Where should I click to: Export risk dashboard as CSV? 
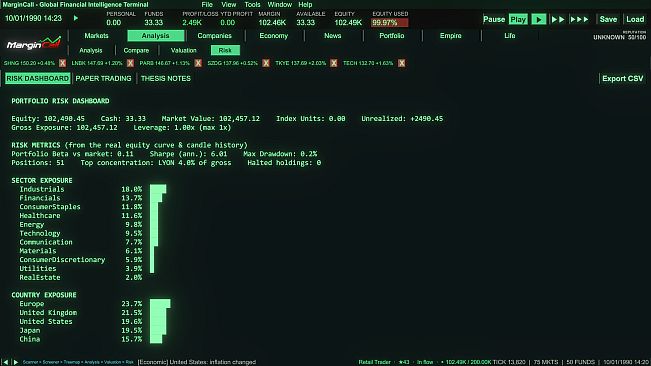click(x=622, y=78)
